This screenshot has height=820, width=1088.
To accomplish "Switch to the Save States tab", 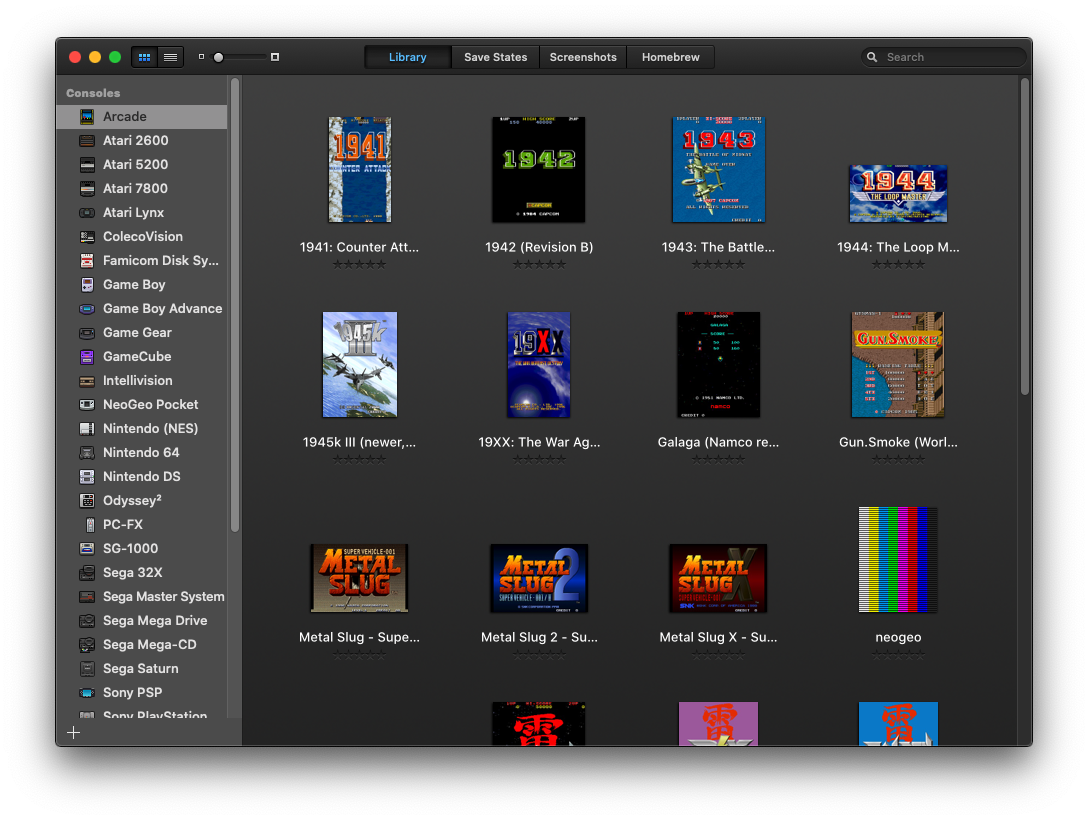I will (x=495, y=57).
